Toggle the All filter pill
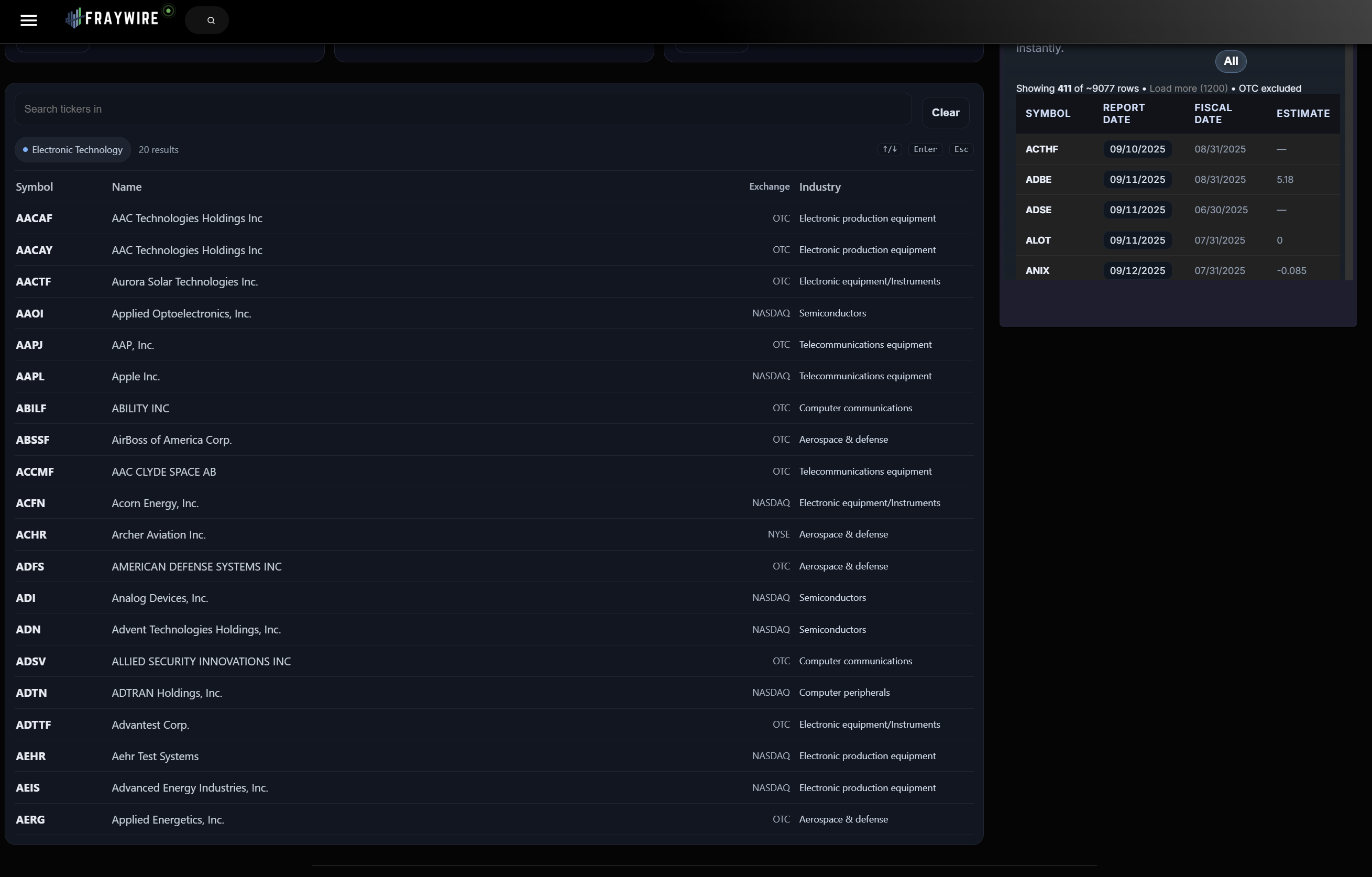 tap(1230, 61)
